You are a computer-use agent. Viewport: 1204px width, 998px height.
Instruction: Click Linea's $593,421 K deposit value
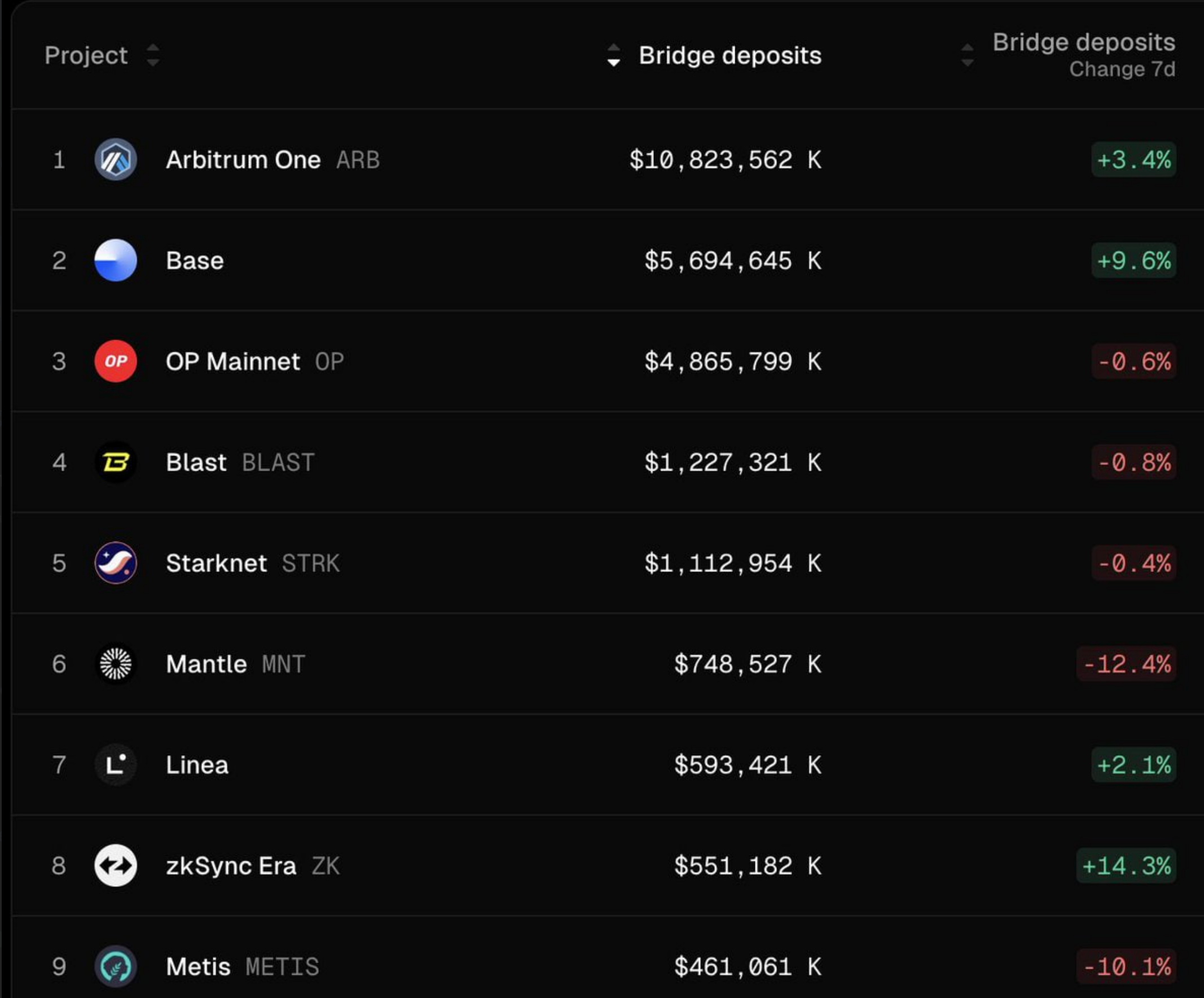tap(747, 765)
